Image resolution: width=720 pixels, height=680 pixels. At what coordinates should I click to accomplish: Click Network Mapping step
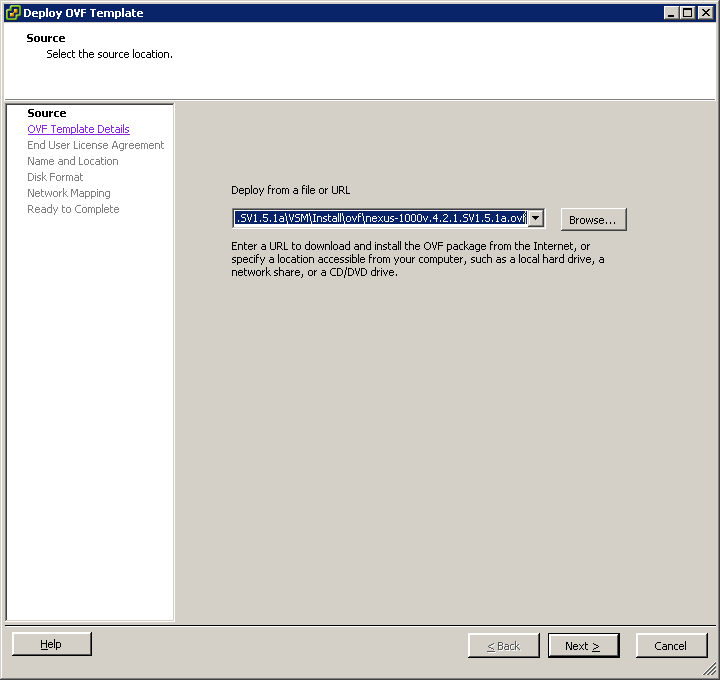coord(69,193)
